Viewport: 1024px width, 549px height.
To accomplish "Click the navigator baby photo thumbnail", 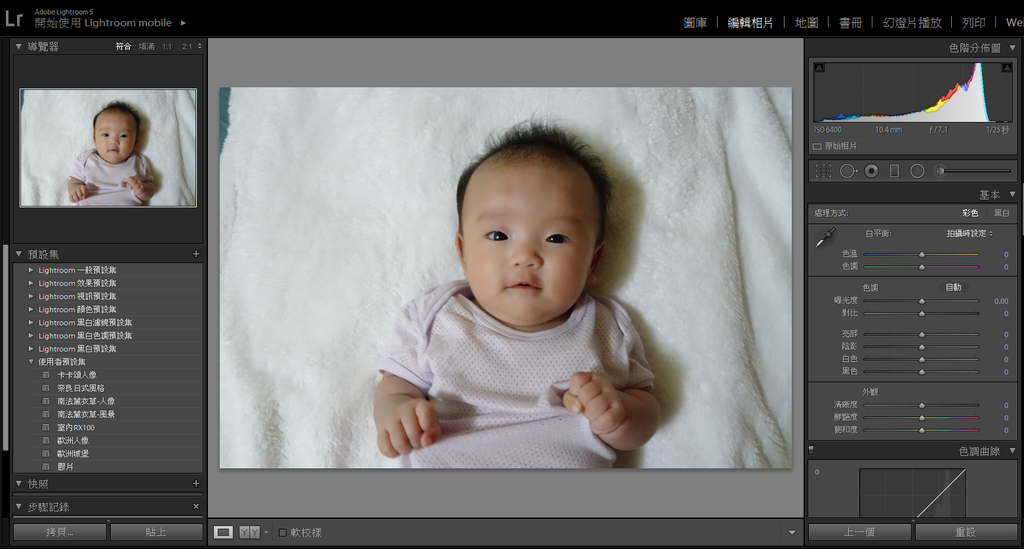I will pyautogui.click(x=108, y=148).
